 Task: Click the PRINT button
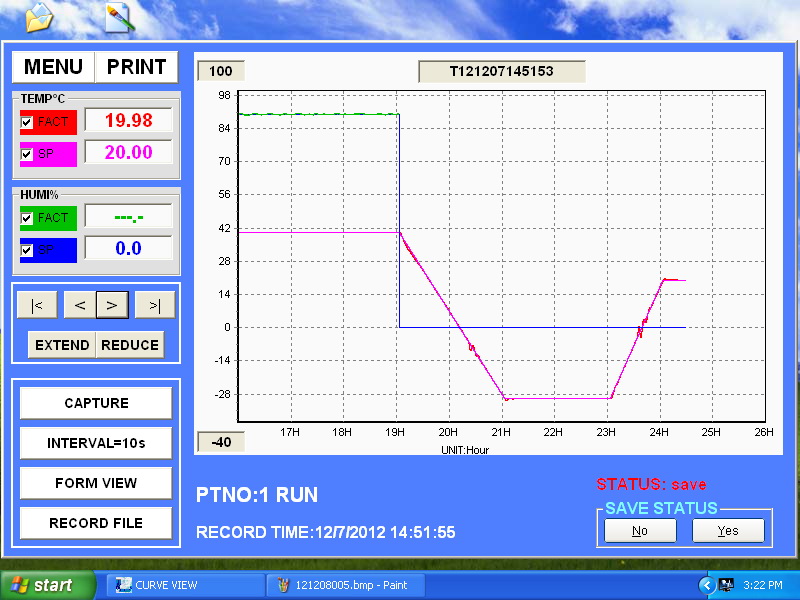click(136, 67)
